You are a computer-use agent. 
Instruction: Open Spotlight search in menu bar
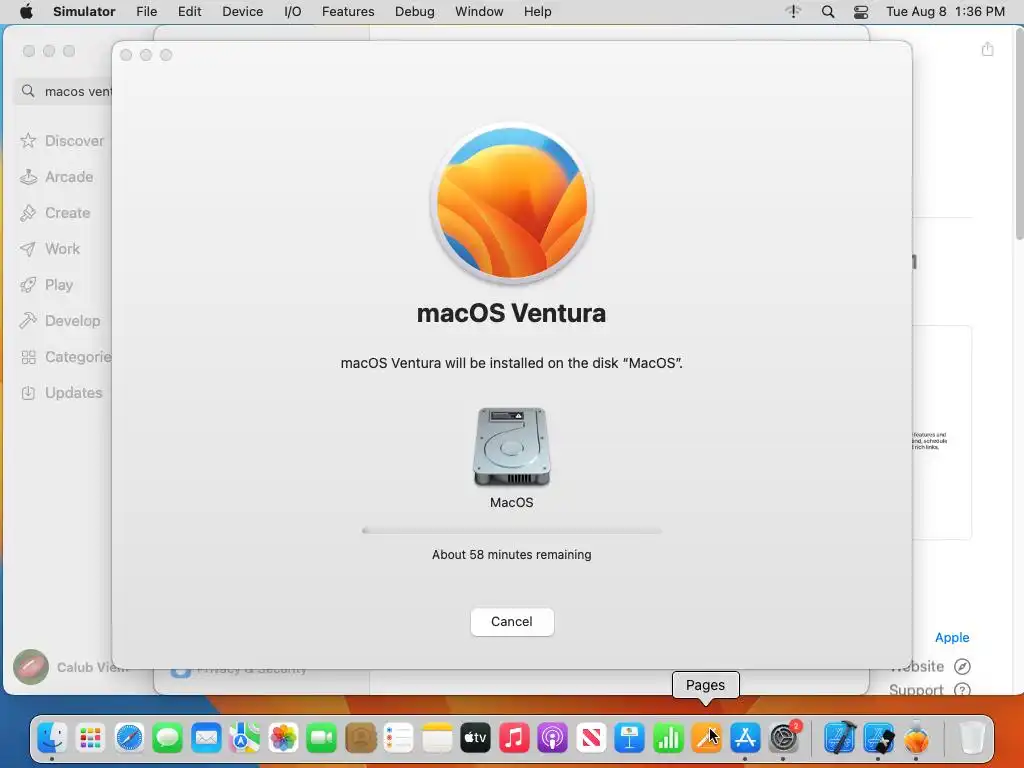point(828,12)
